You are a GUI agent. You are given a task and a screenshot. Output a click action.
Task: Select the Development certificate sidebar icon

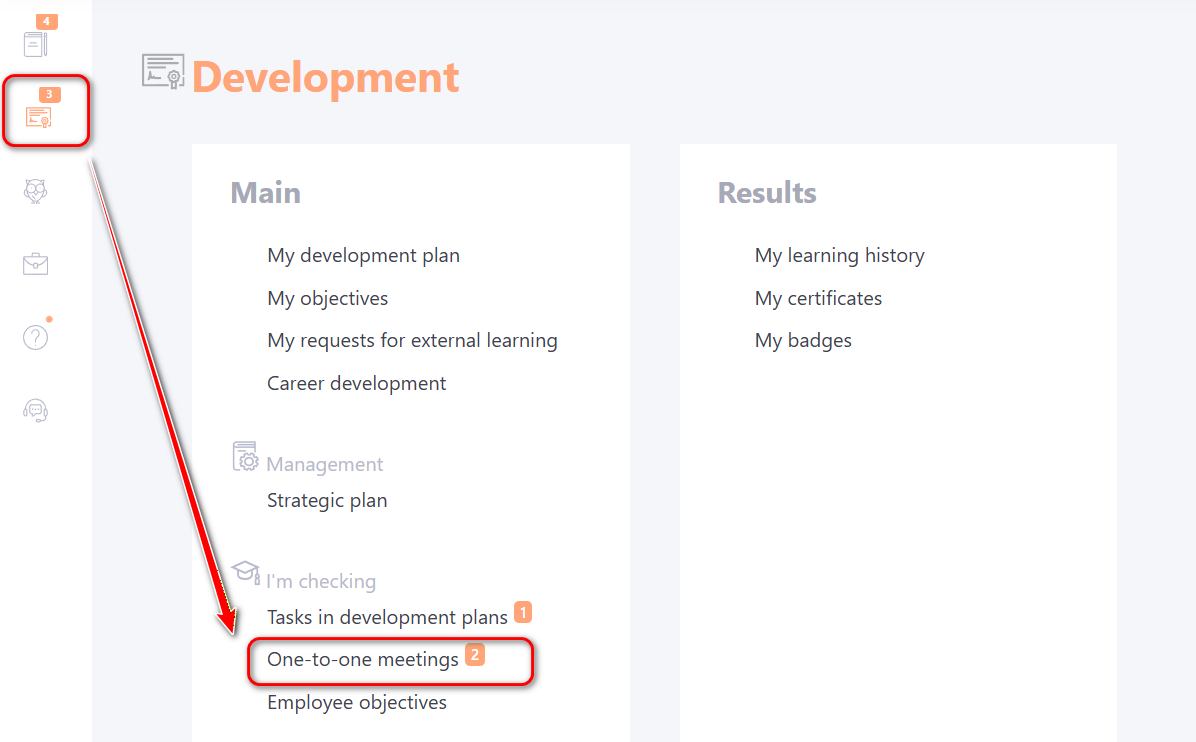tap(39, 117)
